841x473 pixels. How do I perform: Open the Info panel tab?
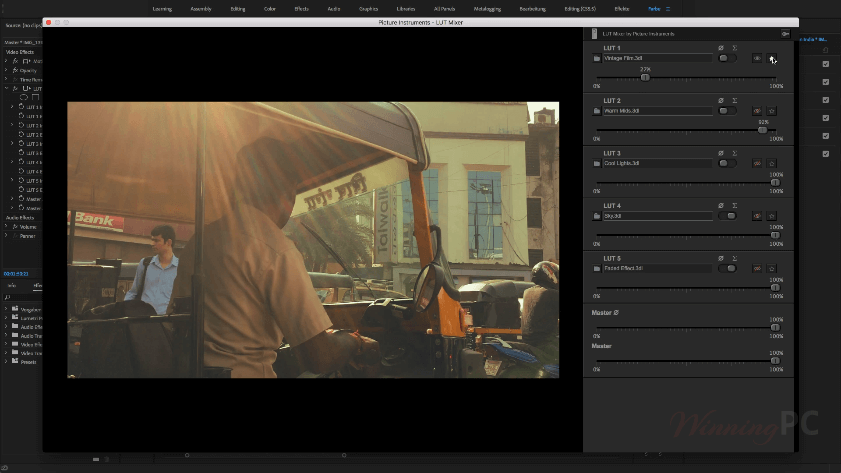11,286
